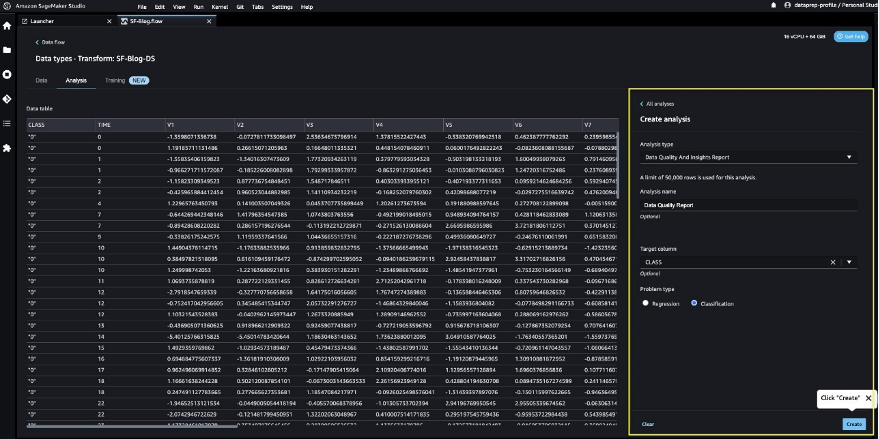Viewport: 879px width, 439px height.
Task: Open the Extensions puzzle-piece icon
Action: click(x=7, y=148)
